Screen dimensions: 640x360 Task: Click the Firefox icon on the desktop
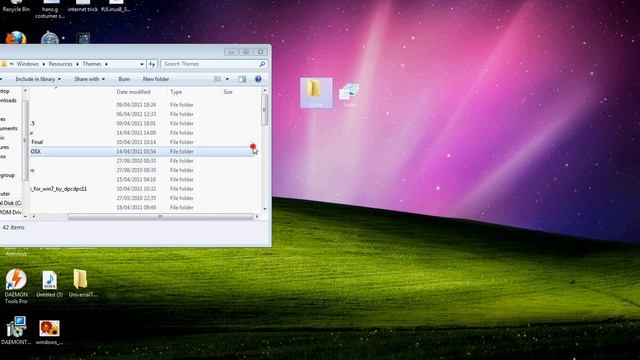[x=16, y=38]
